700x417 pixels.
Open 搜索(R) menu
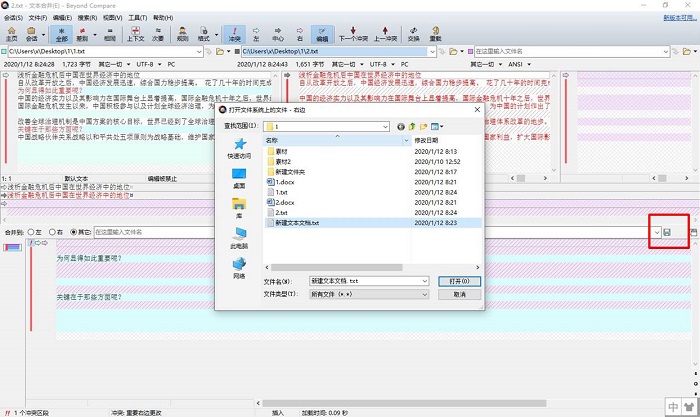click(x=87, y=18)
